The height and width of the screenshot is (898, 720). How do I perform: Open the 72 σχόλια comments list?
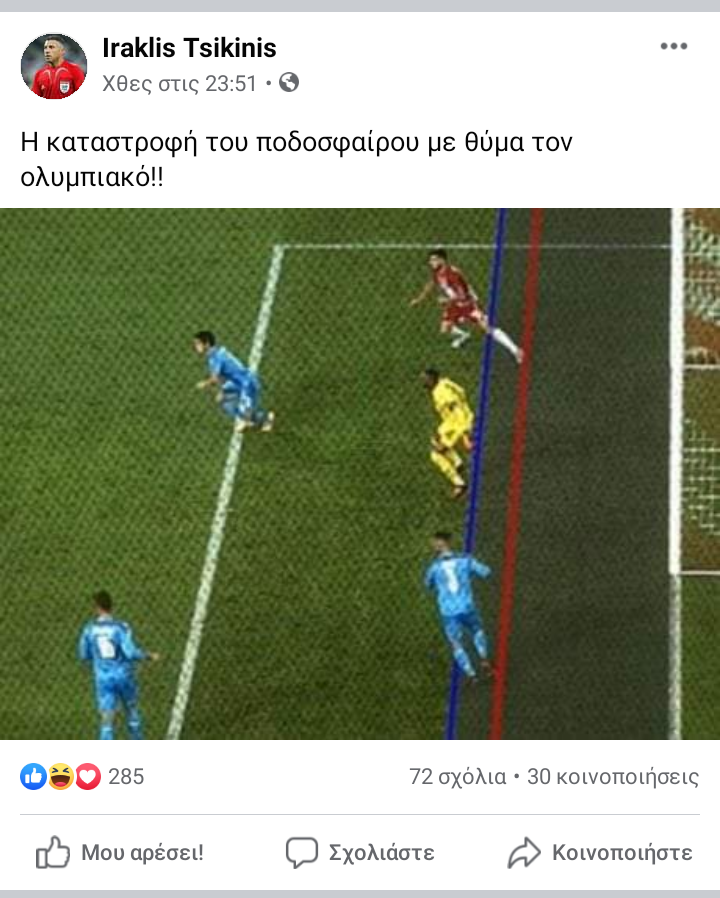(458, 777)
